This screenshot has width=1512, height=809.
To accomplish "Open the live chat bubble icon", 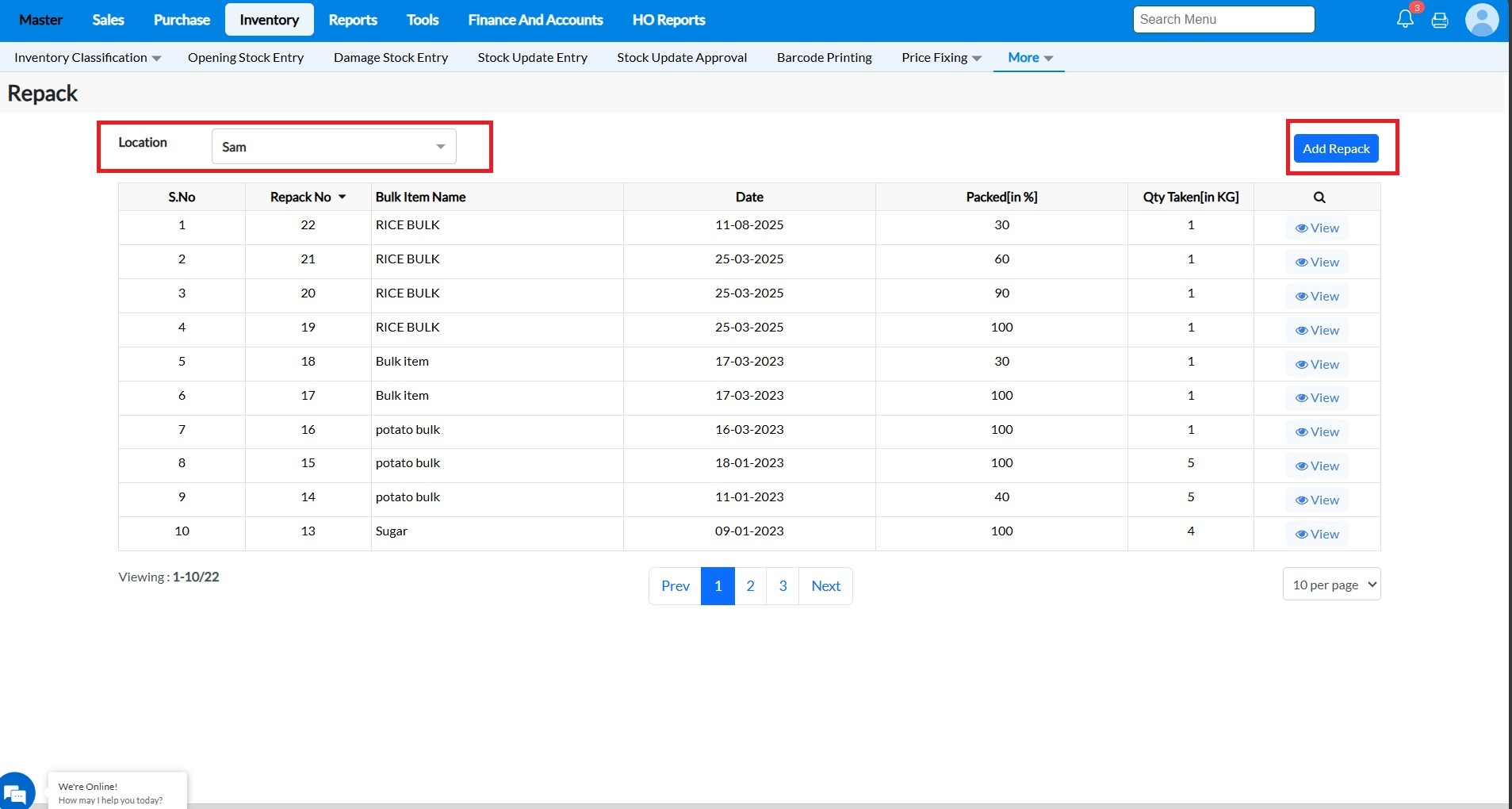I will (16, 792).
